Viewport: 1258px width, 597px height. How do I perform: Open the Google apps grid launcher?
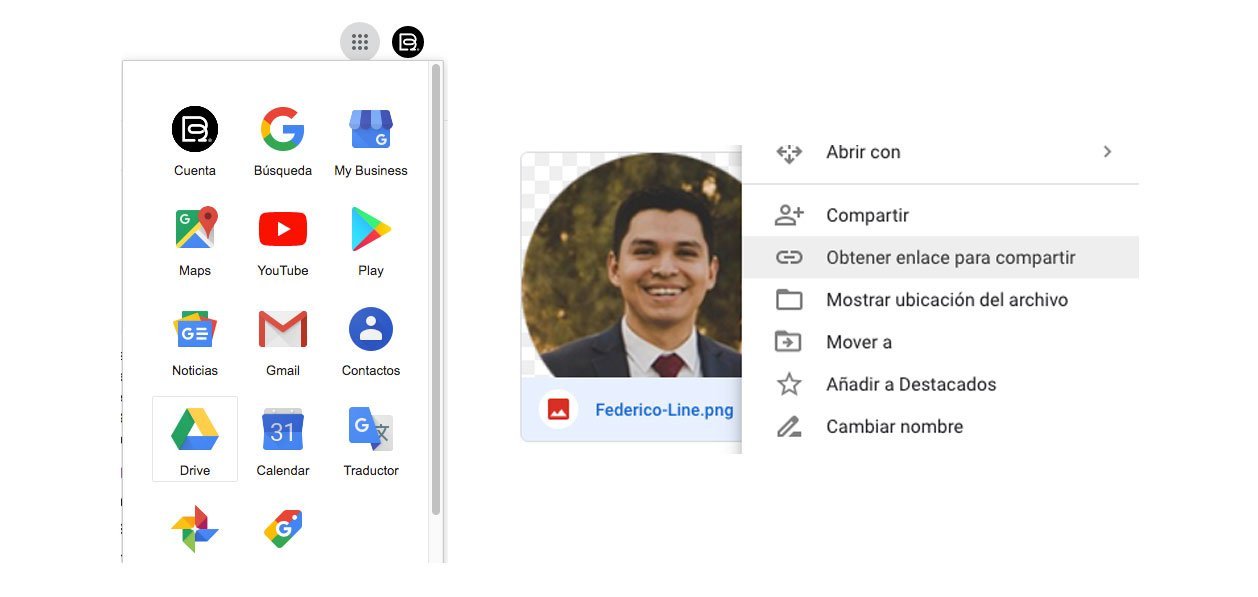click(360, 42)
